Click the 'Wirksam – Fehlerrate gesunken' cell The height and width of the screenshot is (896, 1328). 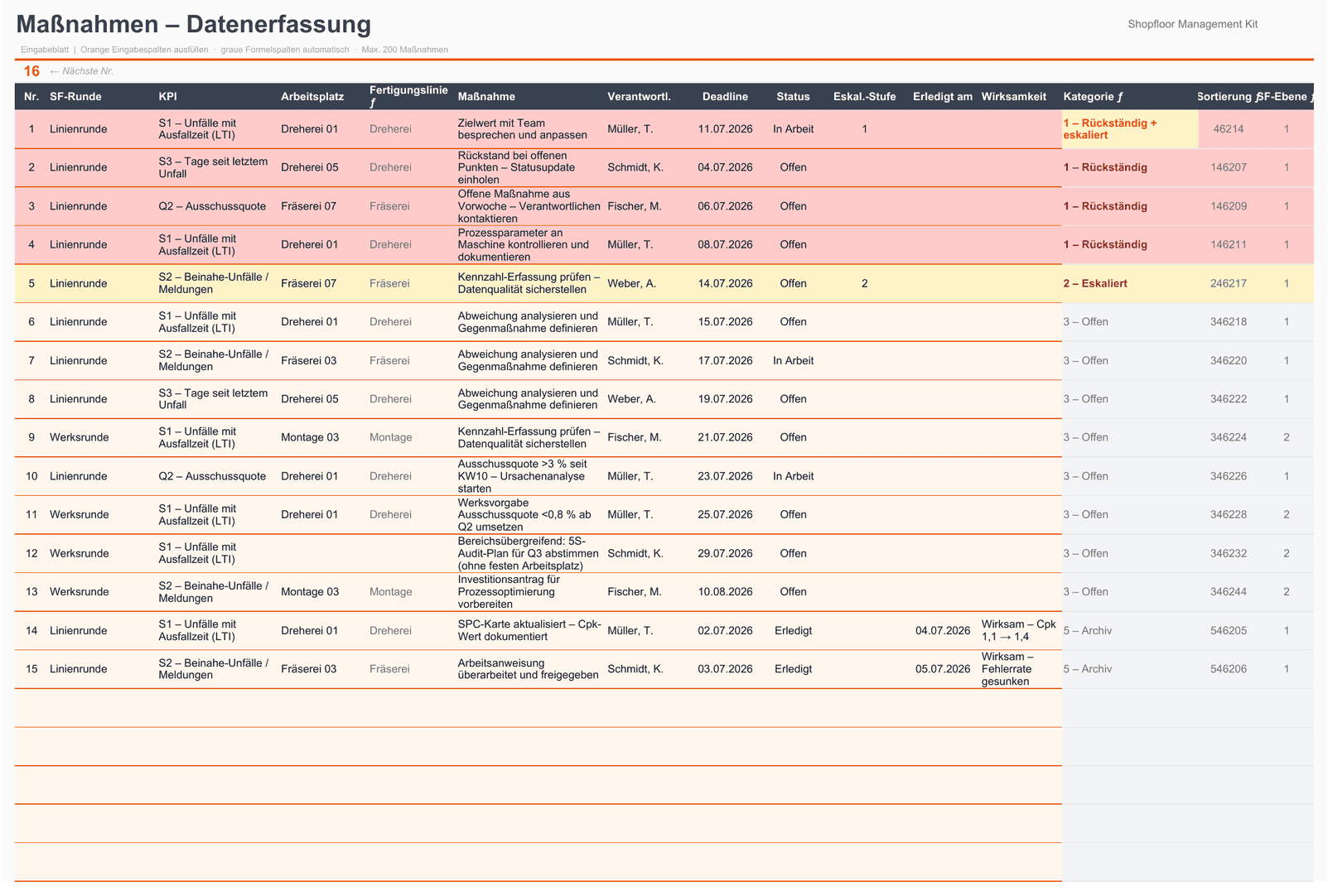coord(1021,669)
